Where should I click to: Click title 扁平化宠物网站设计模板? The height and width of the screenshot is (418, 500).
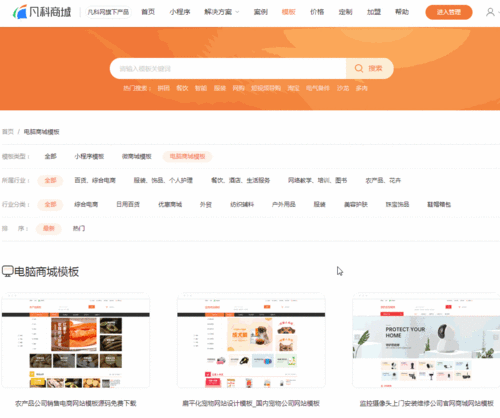[x=217, y=403]
